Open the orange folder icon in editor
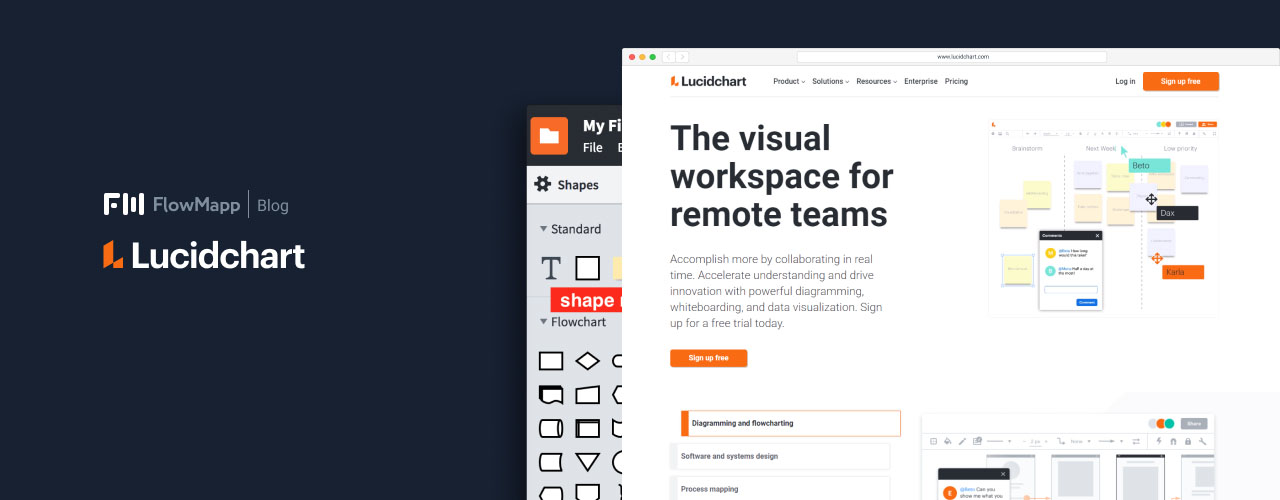1280x500 pixels. click(x=549, y=135)
